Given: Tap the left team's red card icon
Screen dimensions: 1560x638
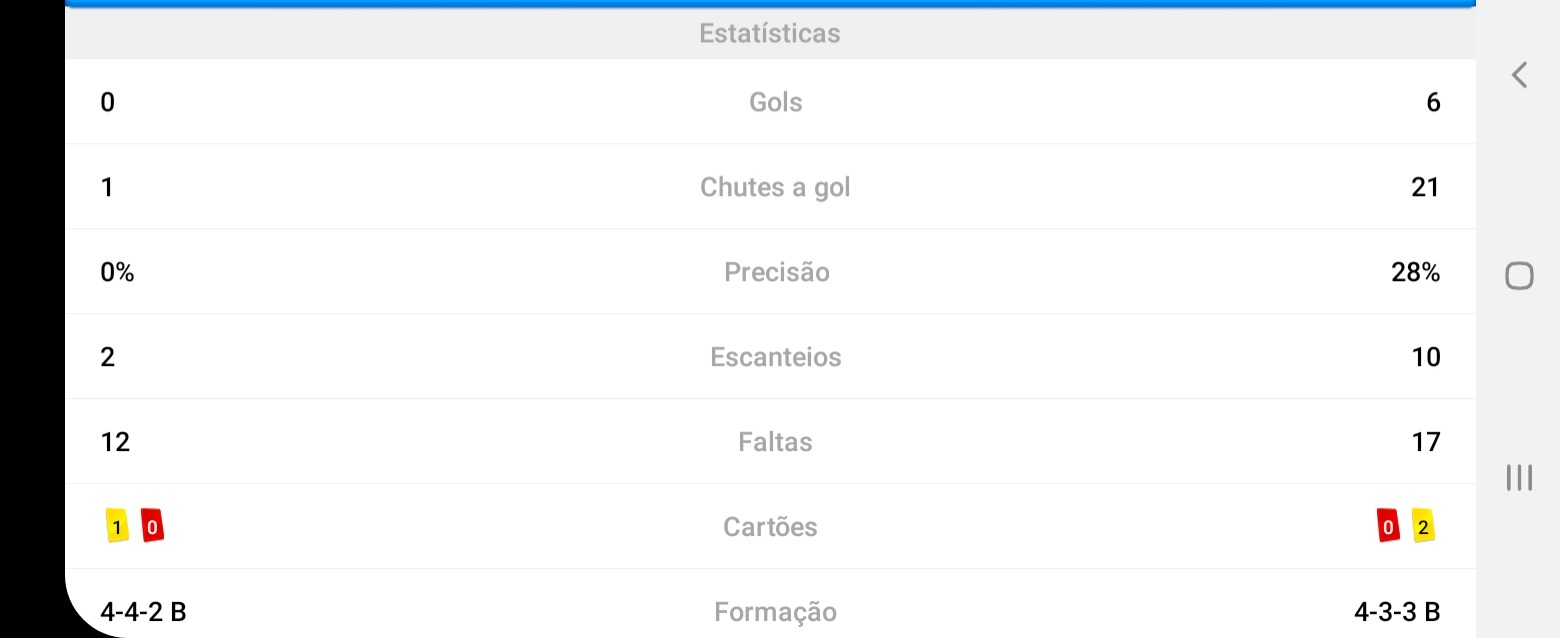Looking at the screenshot, I should pyautogui.click(x=152, y=526).
